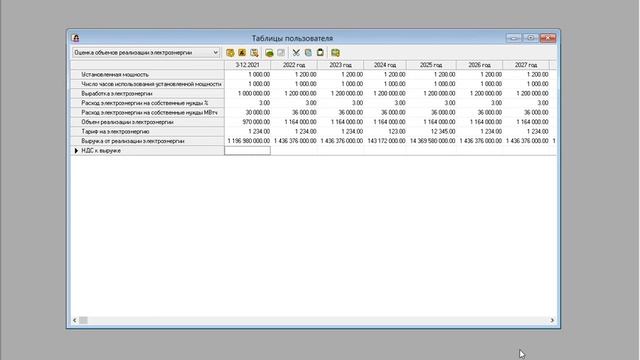Select the Выручка от реализации электроэнергии row header

click(147, 141)
